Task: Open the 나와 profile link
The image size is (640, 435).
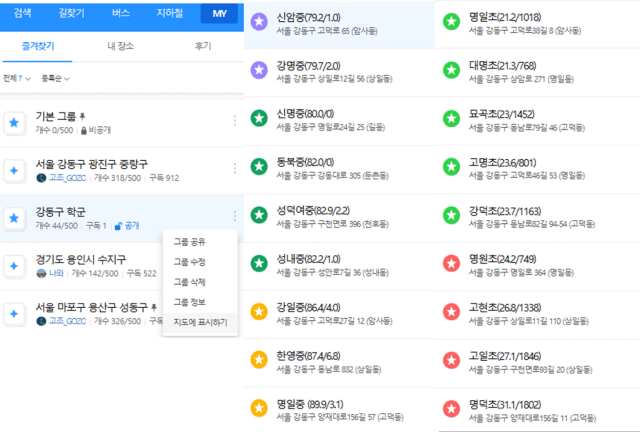Action: pyautogui.click(x=56, y=273)
